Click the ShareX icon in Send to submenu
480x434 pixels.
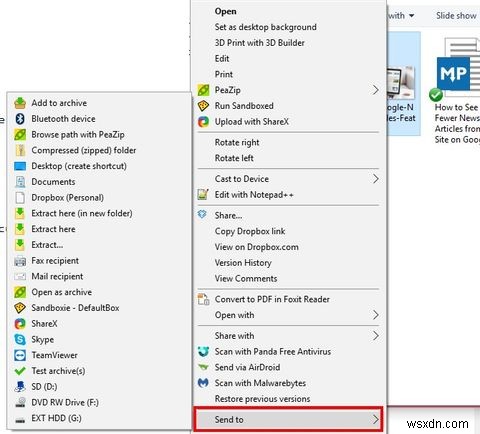20,324
